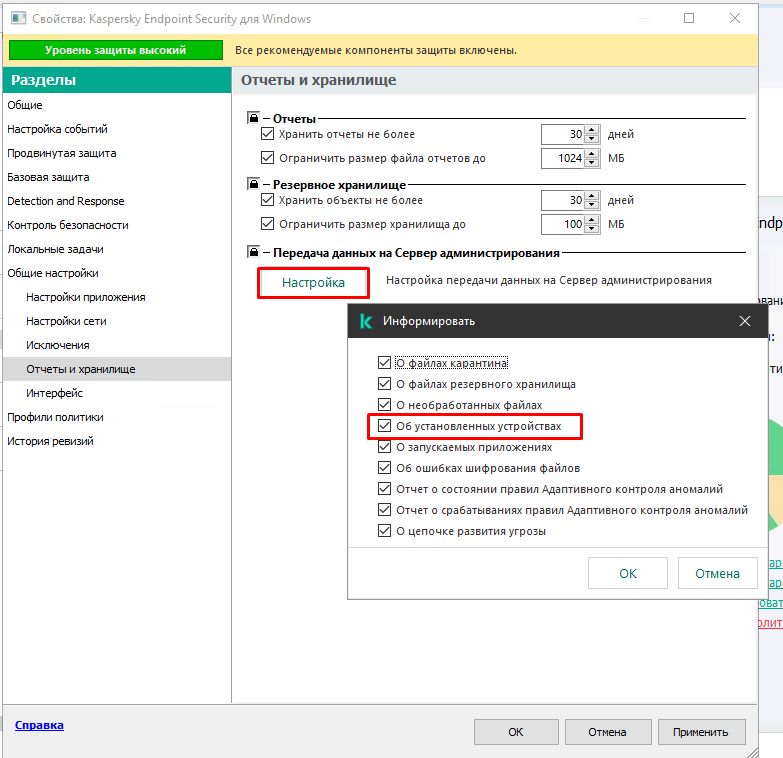The image size is (783, 758).
Task: Click Отмена in Информировать dialog
Action: [x=718, y=573]
